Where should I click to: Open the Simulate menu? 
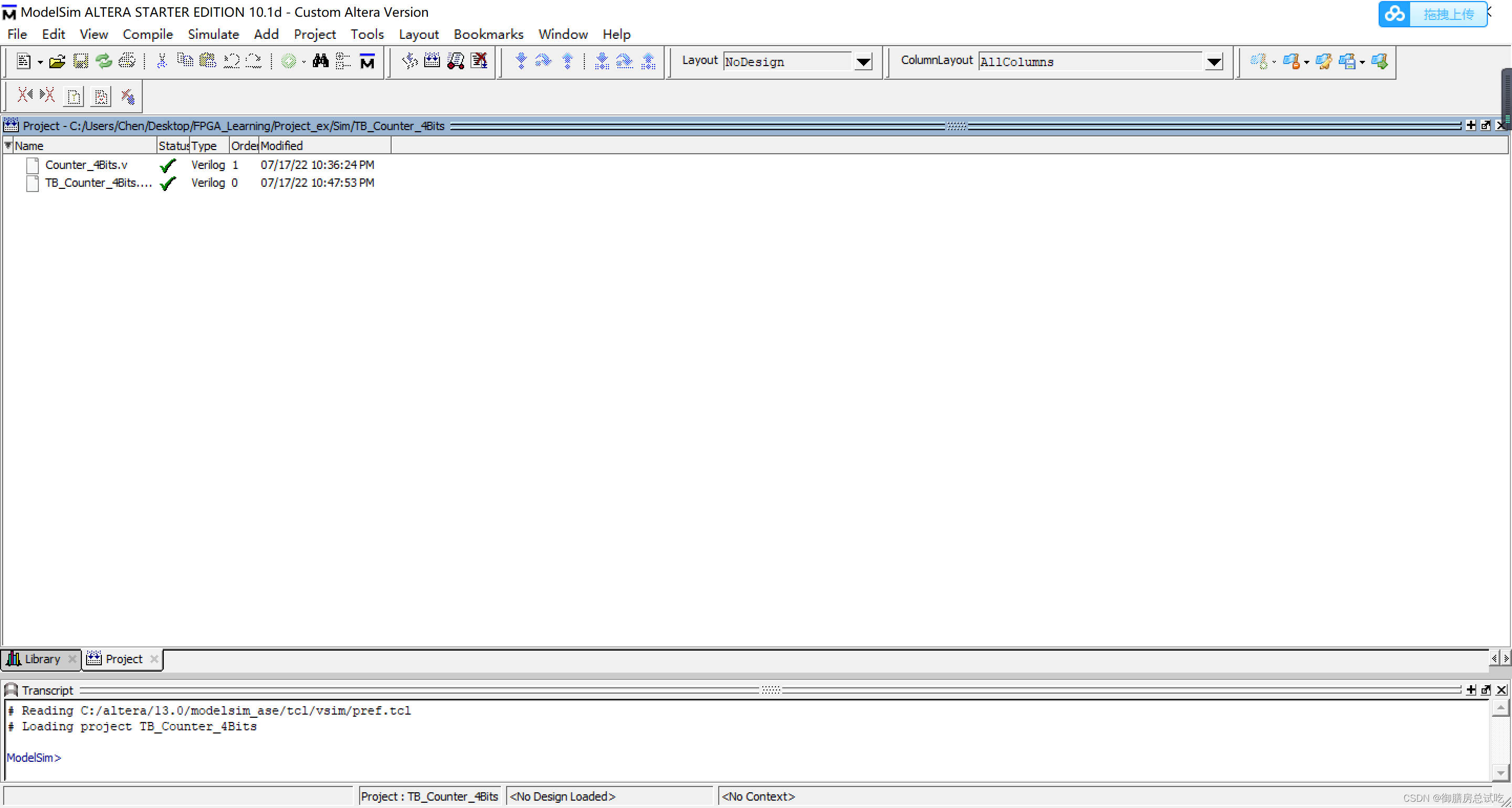click(x=213, y=34)
